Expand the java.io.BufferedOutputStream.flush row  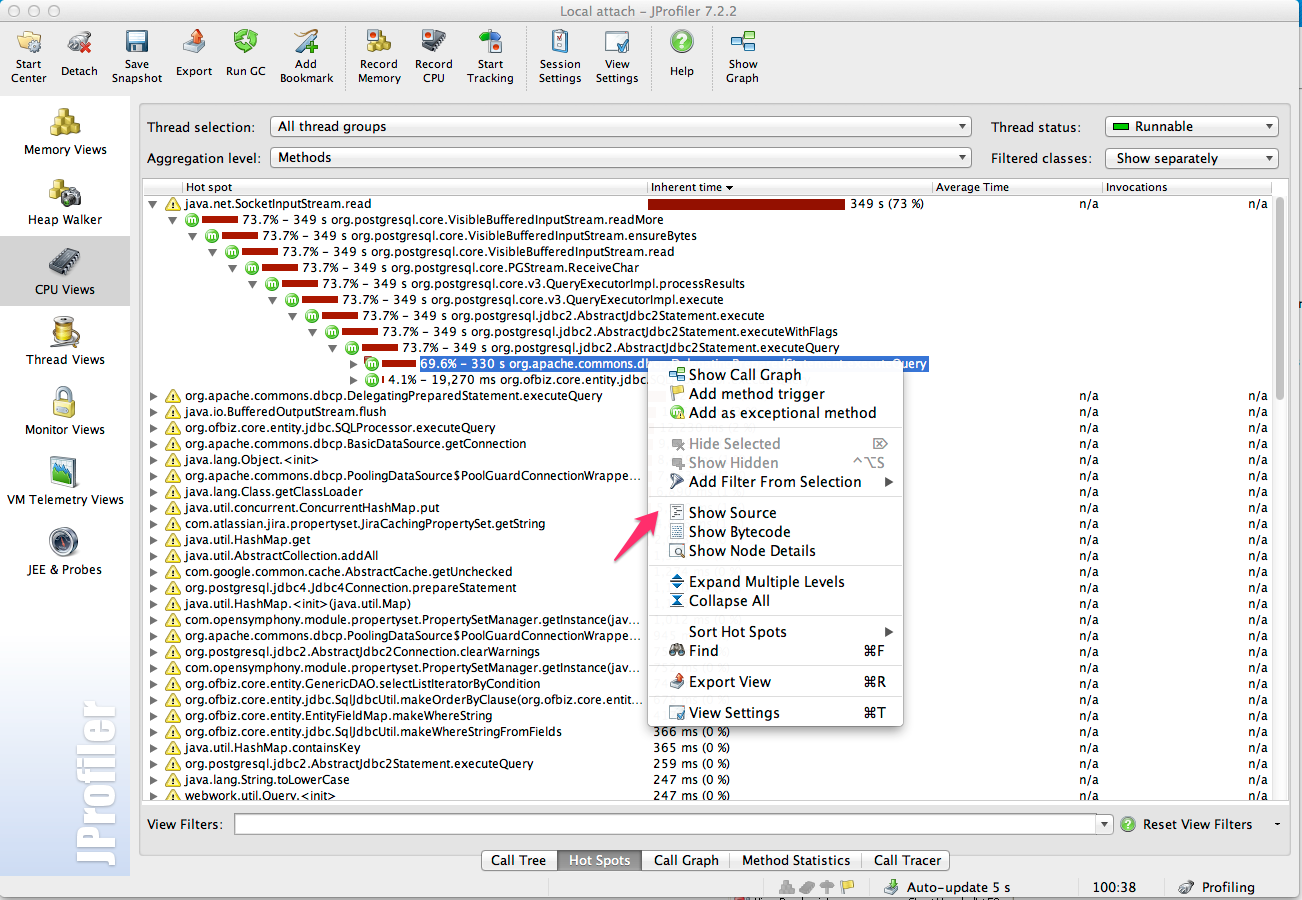[154, 412]
